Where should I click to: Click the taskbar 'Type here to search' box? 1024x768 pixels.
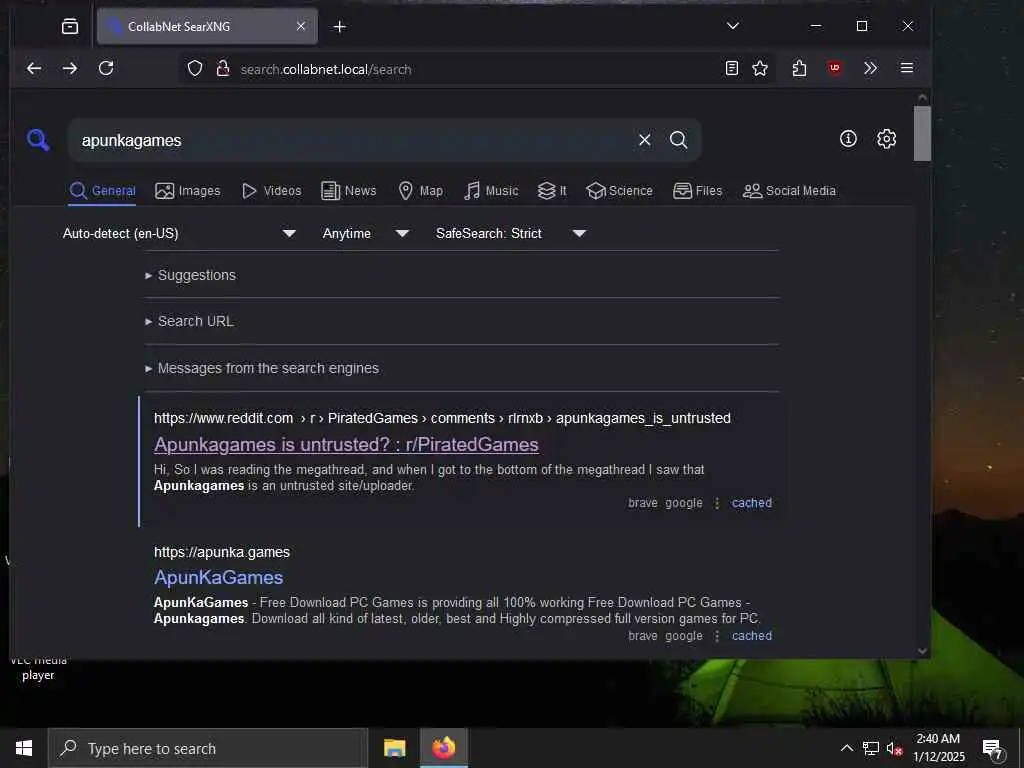207,748
